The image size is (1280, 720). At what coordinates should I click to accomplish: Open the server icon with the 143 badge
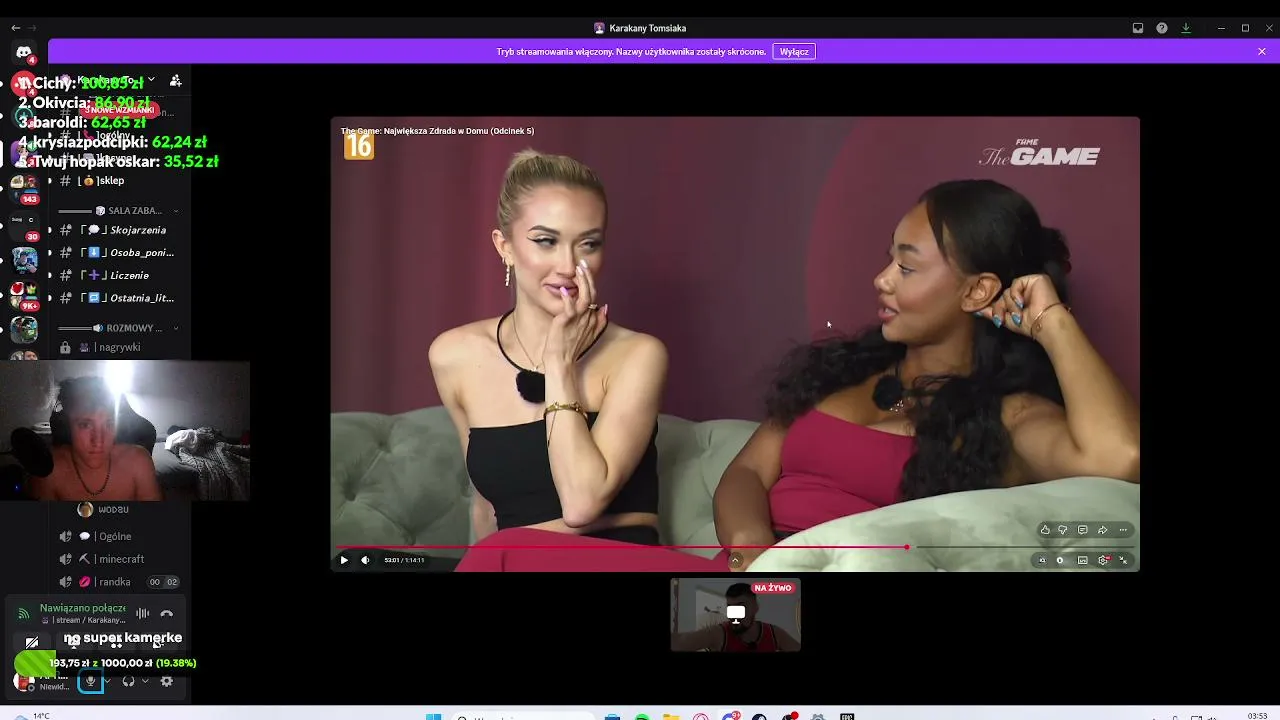[24, 188]
